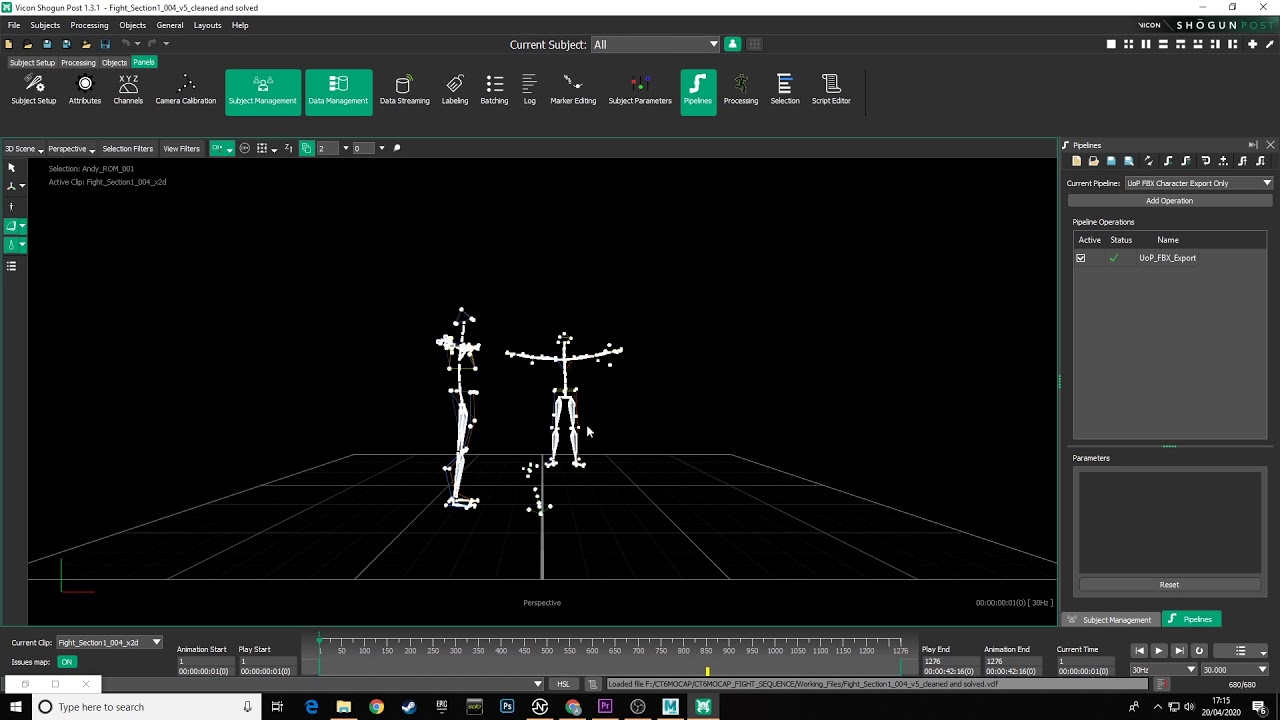Open Photoshop from the taskbar
This screenshot has height=720, width=1280.
tap(507, 707)
